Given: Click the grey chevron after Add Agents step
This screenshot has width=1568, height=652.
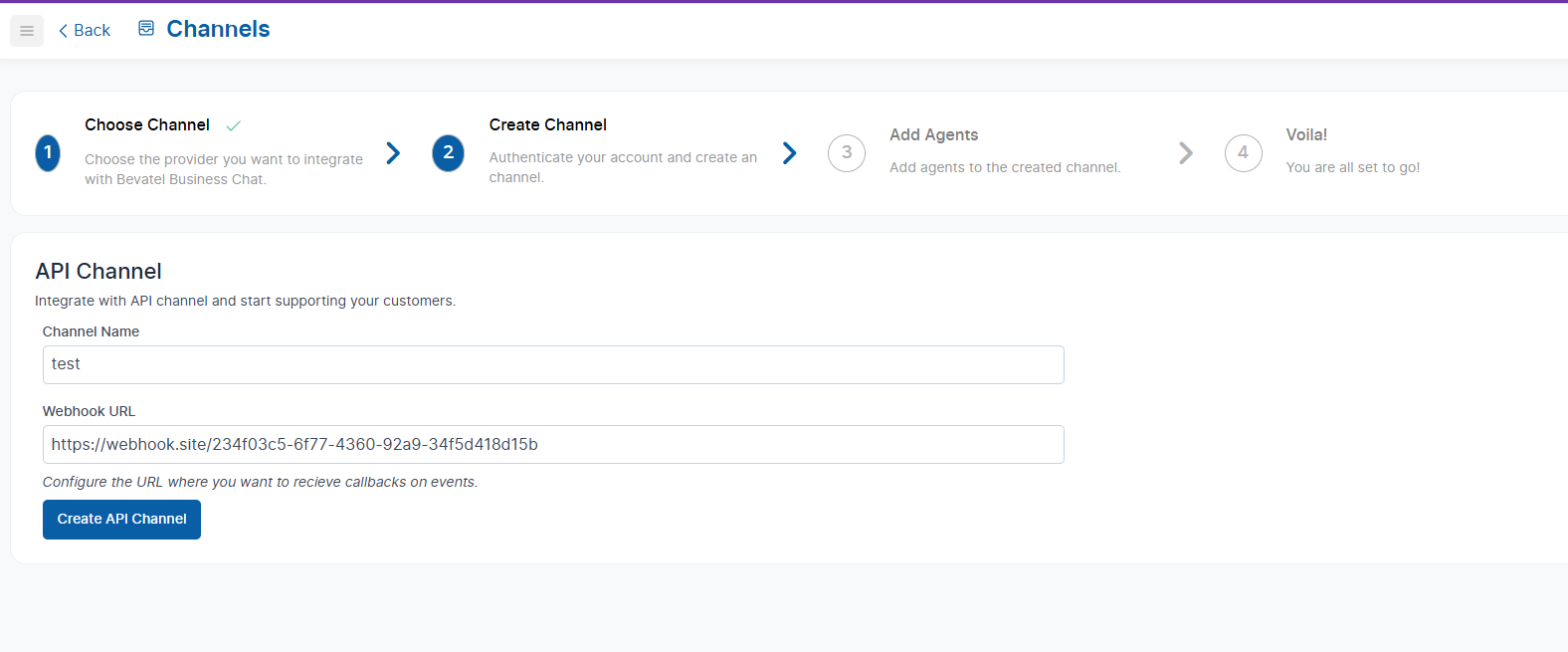Looking at the screenshot, I should (x=1185, y=153).
